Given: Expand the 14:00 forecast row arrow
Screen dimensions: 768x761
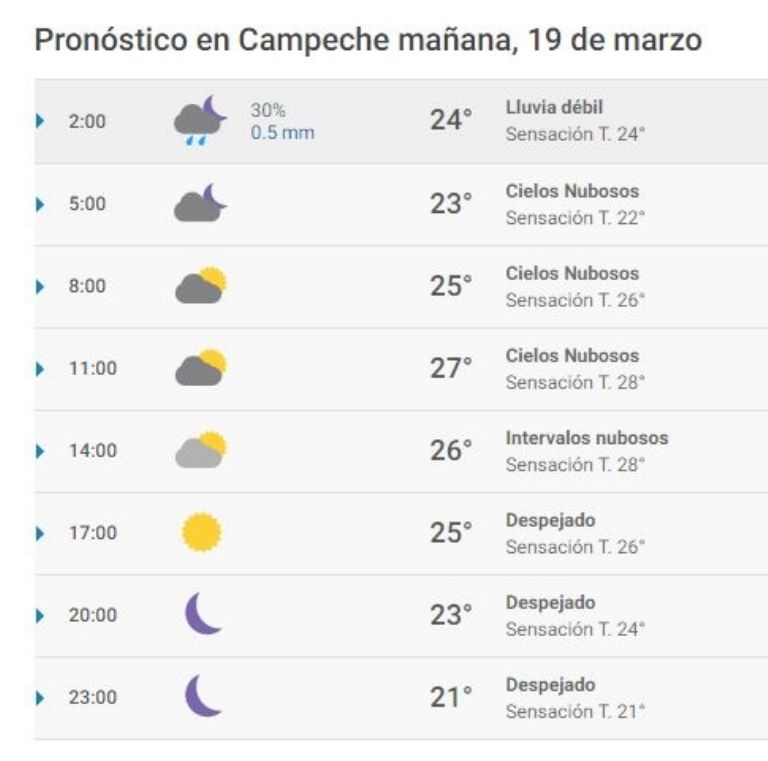Looking at the screenshot, I should (x=40, y=451).
